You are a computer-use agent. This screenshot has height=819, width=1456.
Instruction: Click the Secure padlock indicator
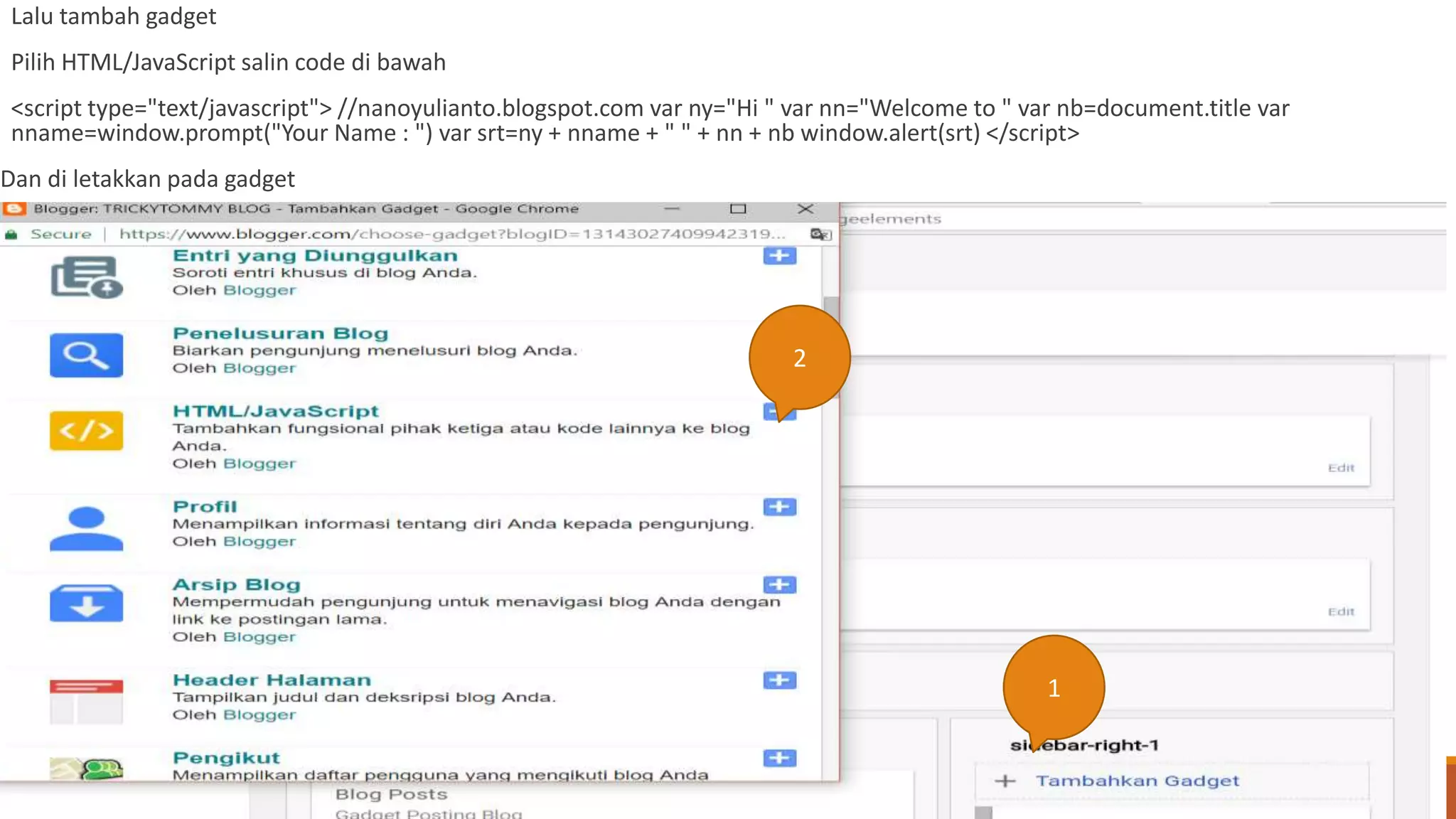(x=11, y=235)
